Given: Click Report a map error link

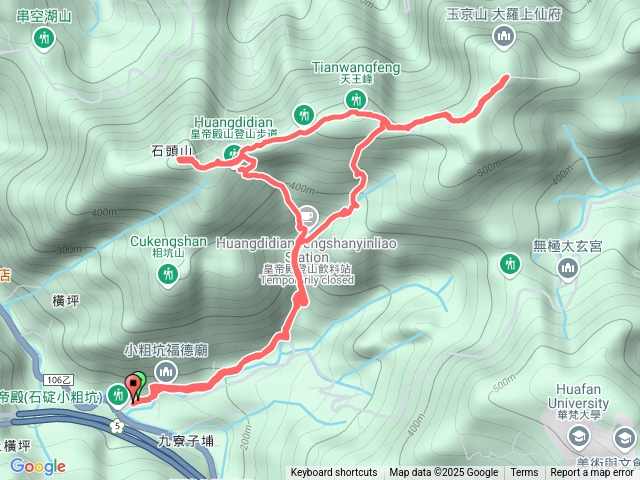Looking at the screenshot, I should 591,473.
